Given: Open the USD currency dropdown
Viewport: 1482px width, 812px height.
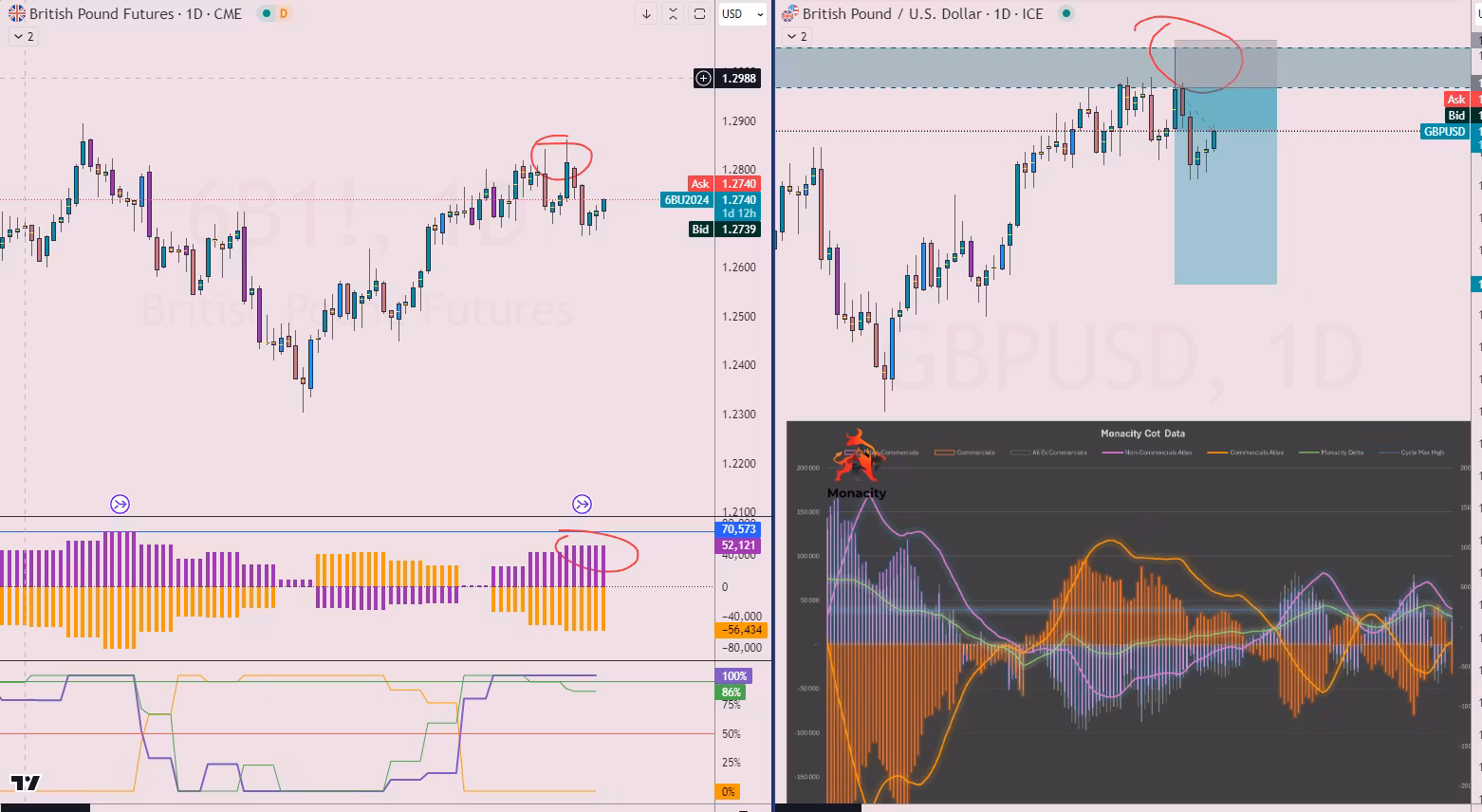Looking at the screenshot, I should [x=742, y=14].
